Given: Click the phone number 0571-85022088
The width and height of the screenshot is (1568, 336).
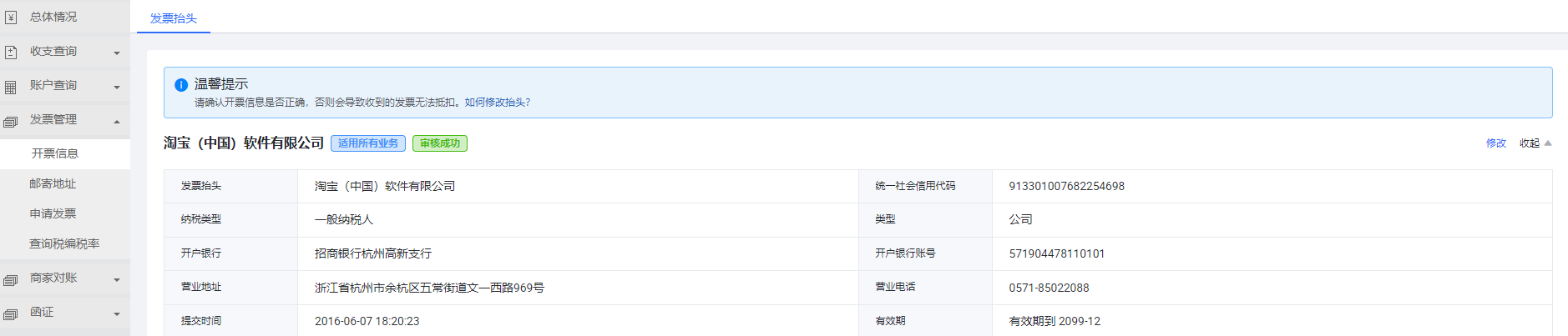Looking at the screenshot, I should [x=1049, y=288].
